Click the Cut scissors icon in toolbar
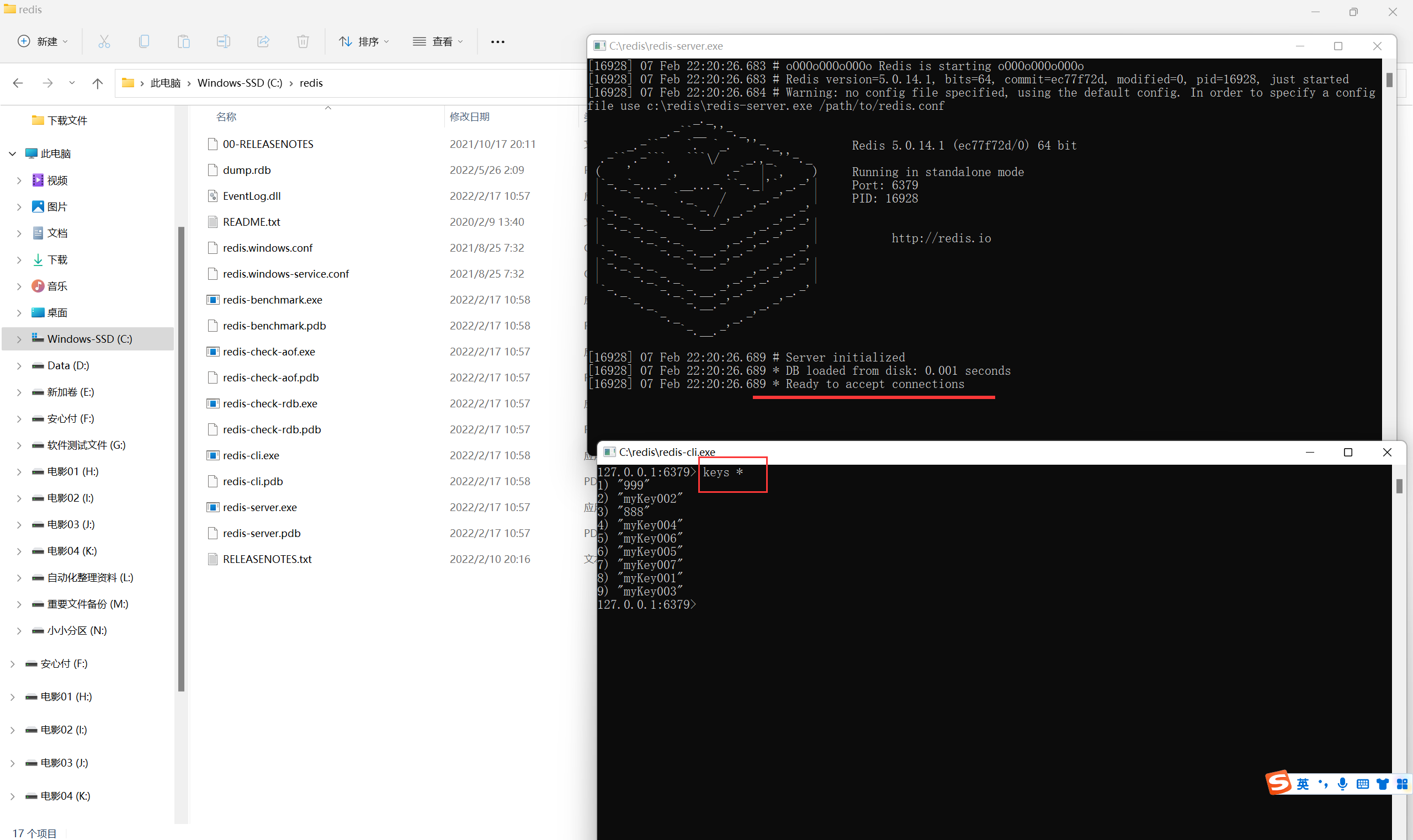The image size is (1413, 840). (x=104, y=41)
